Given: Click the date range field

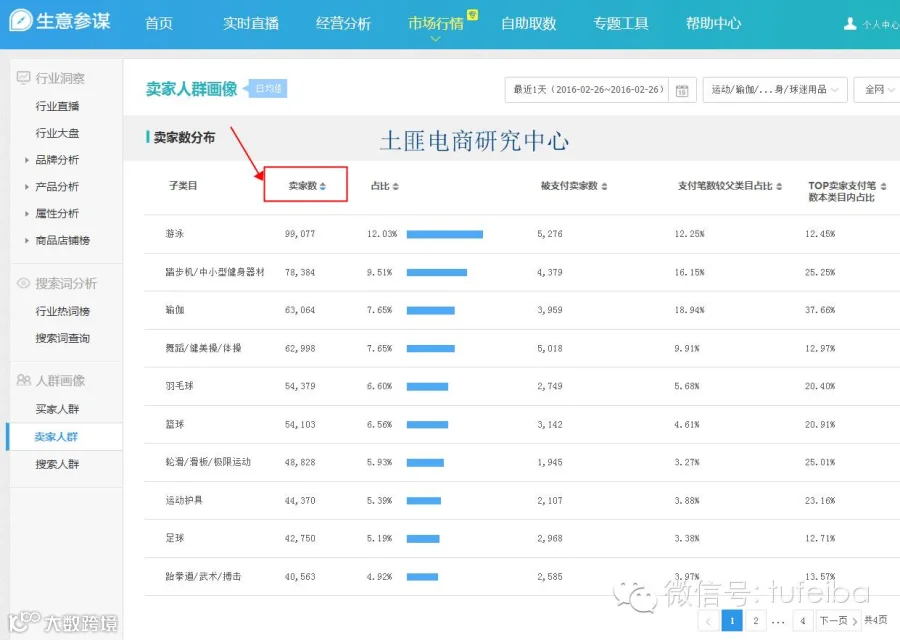Looking at the screenshot, I should pos(587,90).
